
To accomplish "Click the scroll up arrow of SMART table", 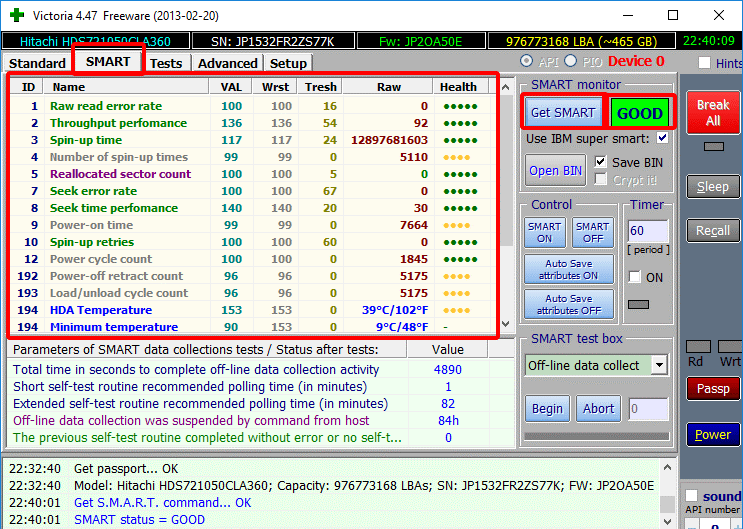I will click(506, 87).
